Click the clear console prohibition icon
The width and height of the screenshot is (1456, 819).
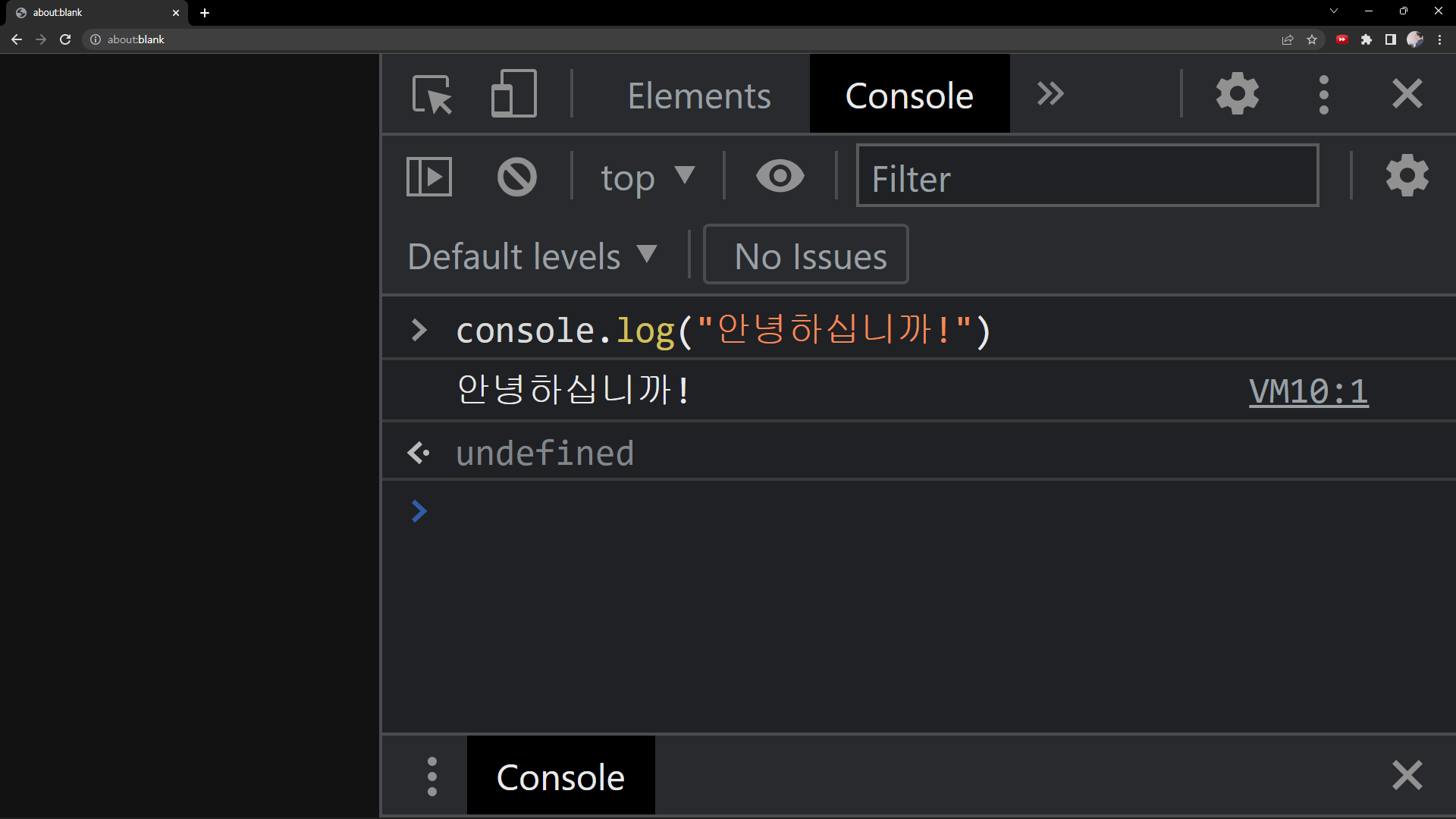517,176
